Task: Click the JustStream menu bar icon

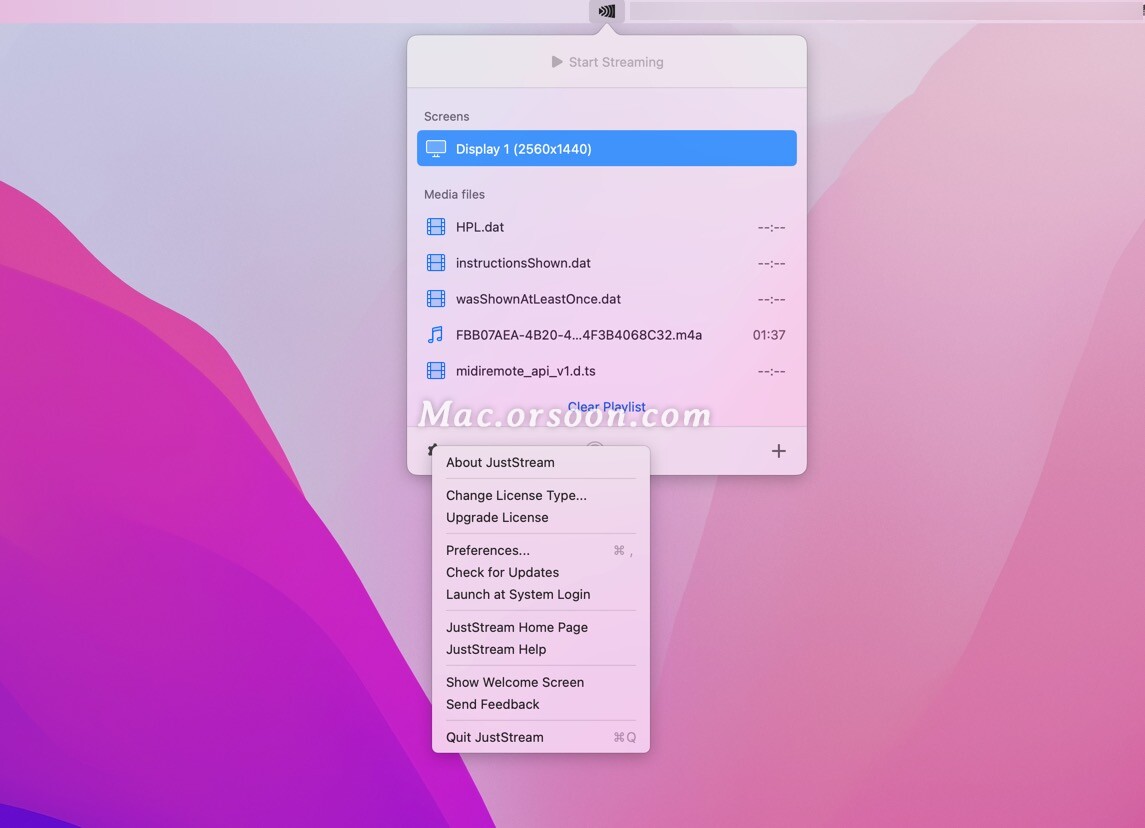Action: click(x=607, y=11)
